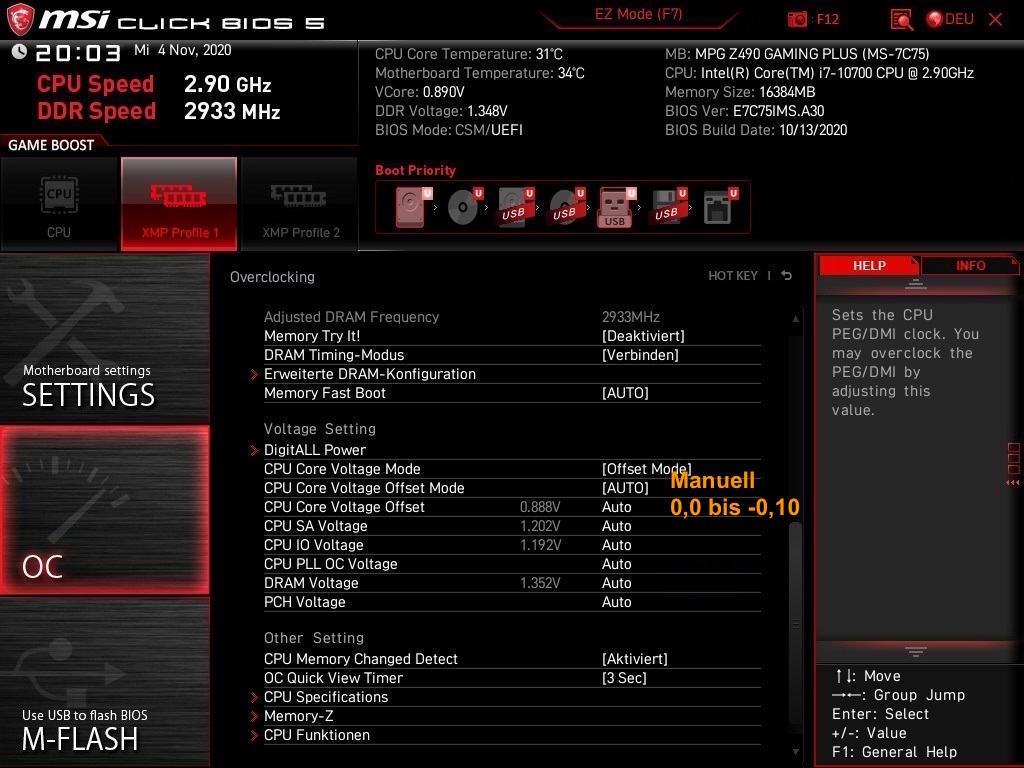Click the CPU SA Voltage 1.202V reading
The width and height of the screenshot is (1024, 768).
click(x=540, y=526)
